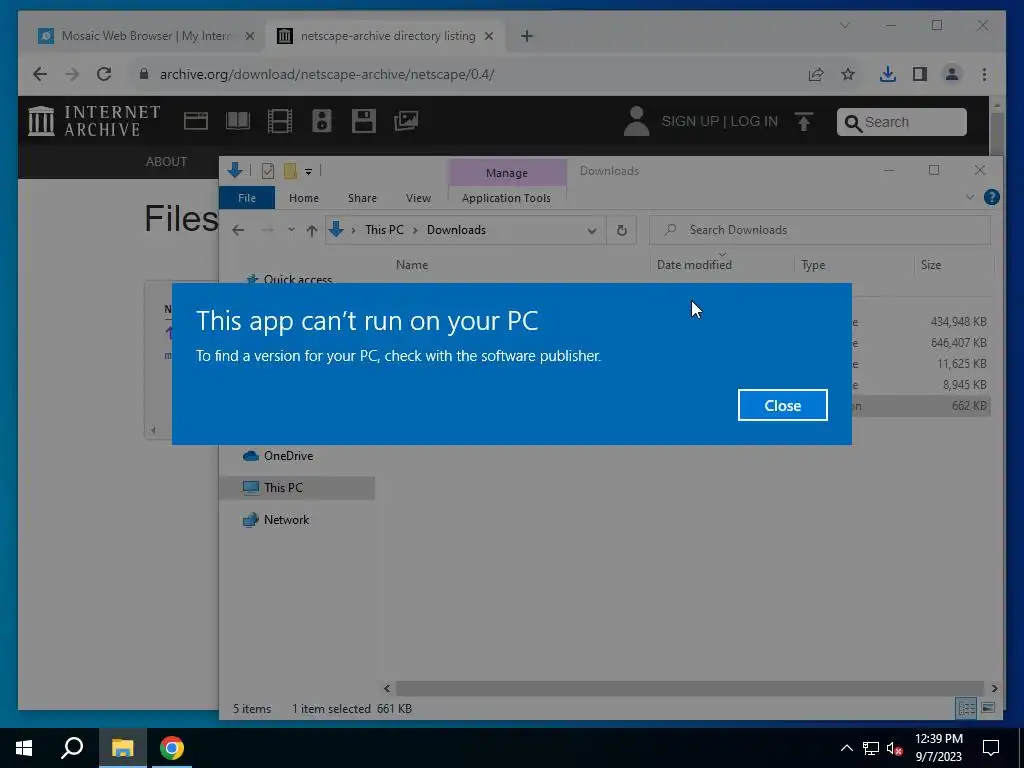This screenshot has width=1024, height=768.
Task: Open View tab in Explorer ribbon
Action: coord(418,198)
